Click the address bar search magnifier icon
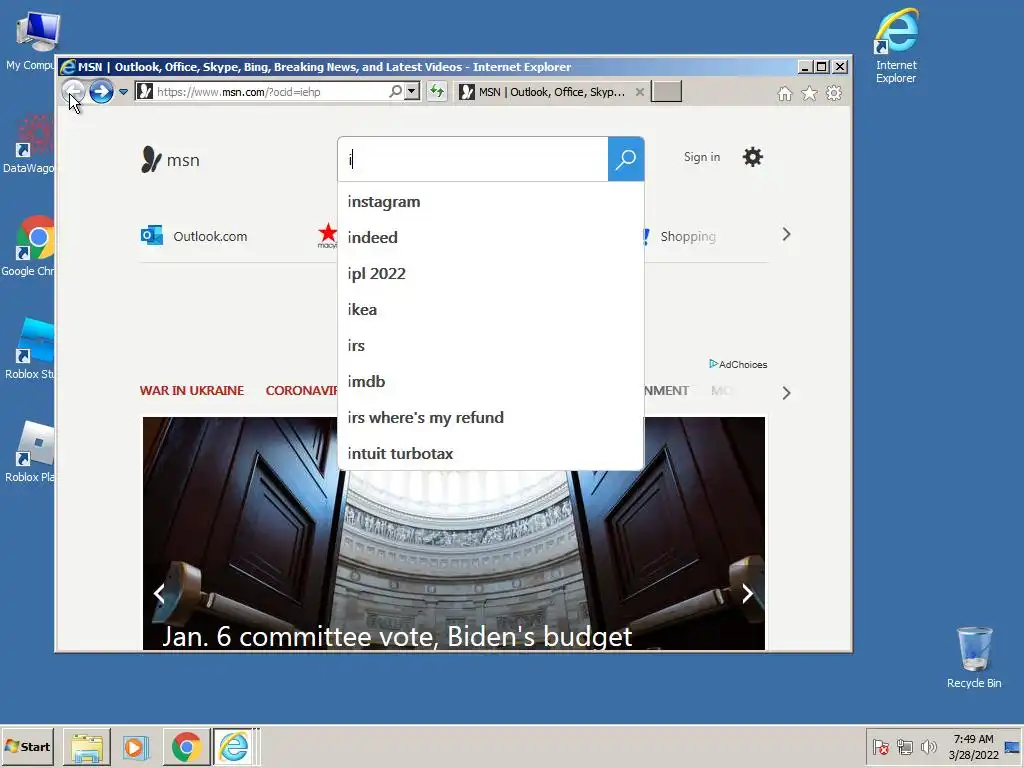The width and height of the screenshot is (1024, 768). click(395, 91)
